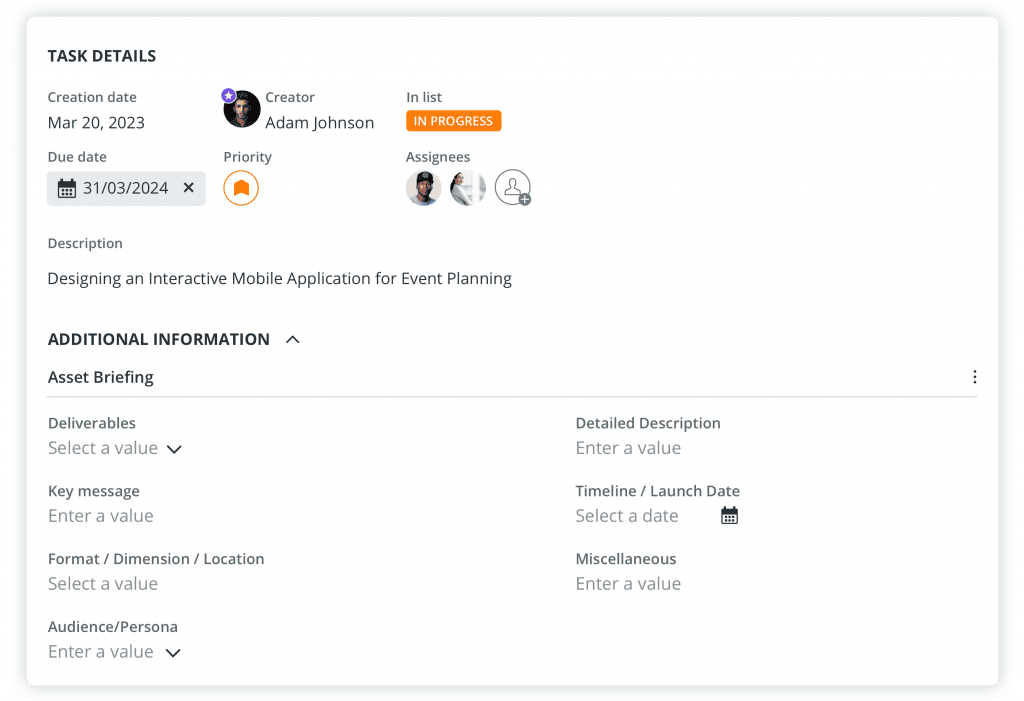The width and height of the screenshot is (1024, 701).
Task: Open the Audience/Persona dropdown arrow
Action: 173,653
